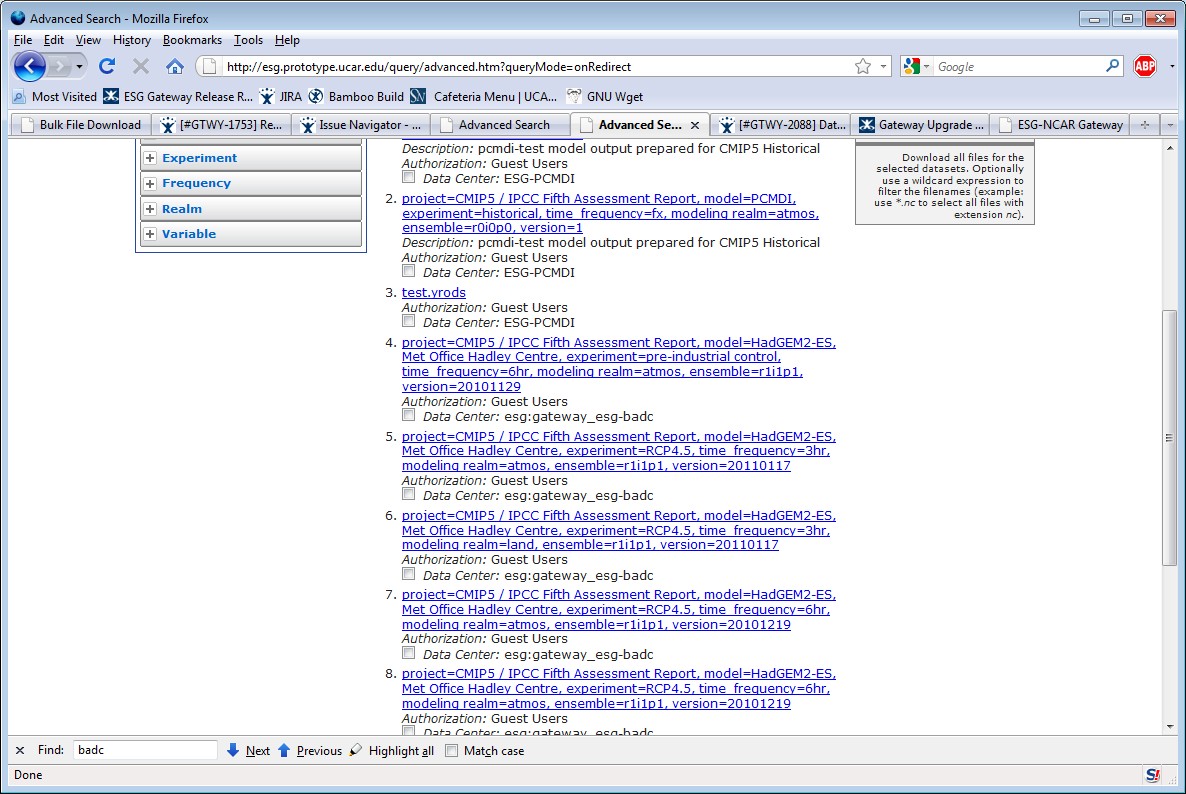This screenshot has width=1186, height=794.
Task: Click the Firefox back navigation arrow
Action: 31,67
